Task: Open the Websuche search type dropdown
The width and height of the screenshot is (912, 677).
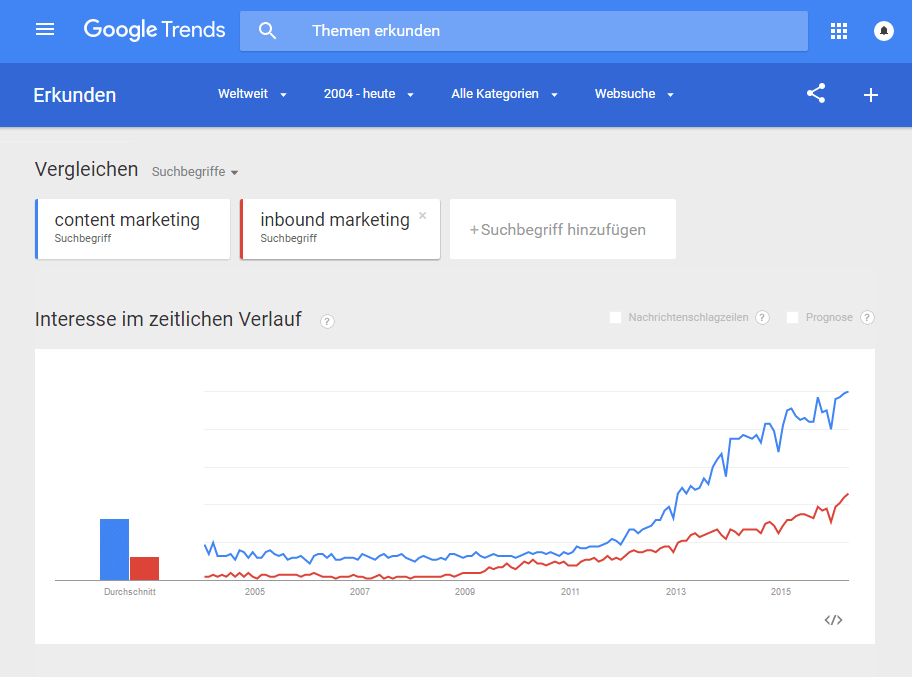Action: (634, 94)
